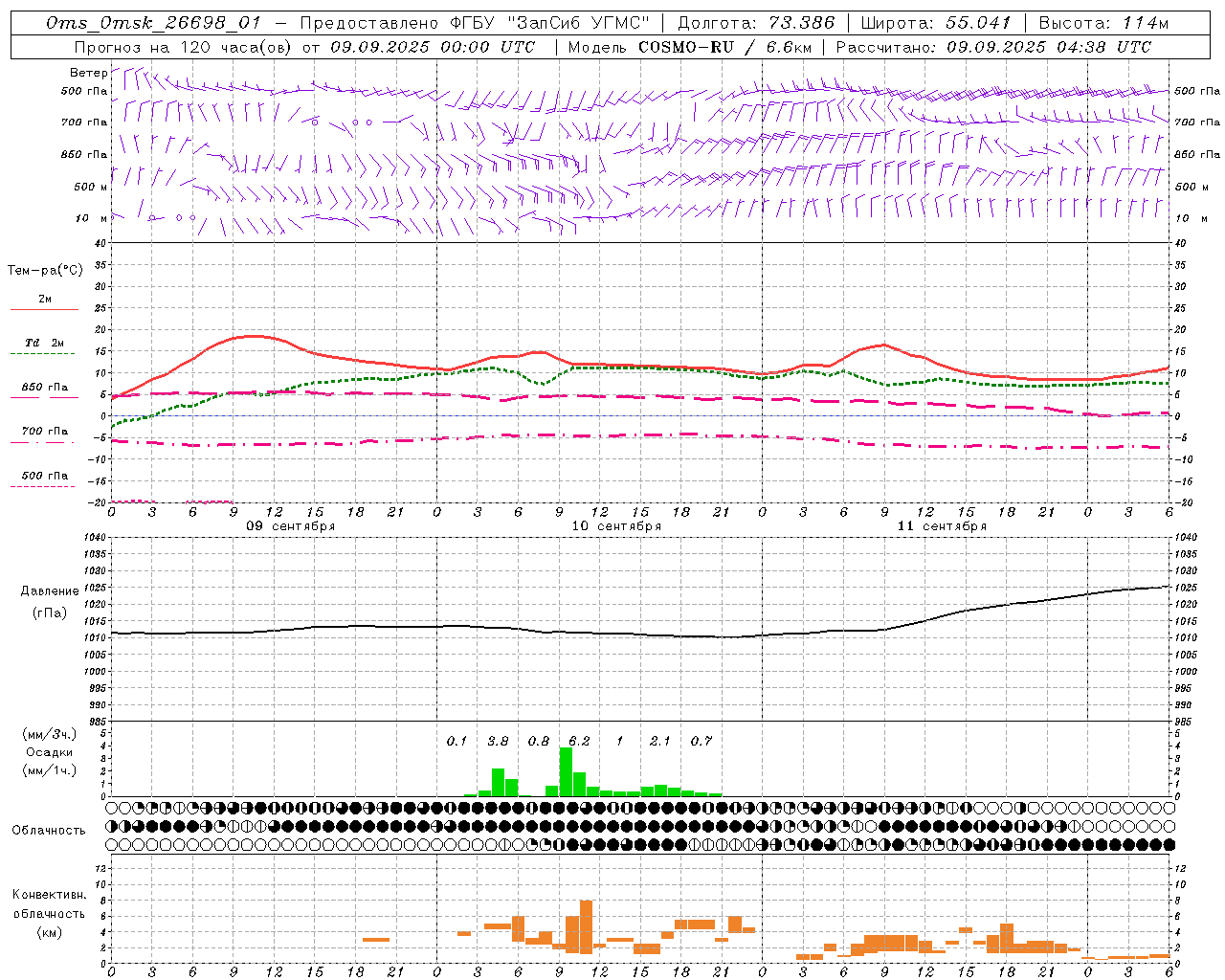This screenshot has height=980, width=1225.
Task: Click the Давление pressure panel label
Action: (50, 591)
